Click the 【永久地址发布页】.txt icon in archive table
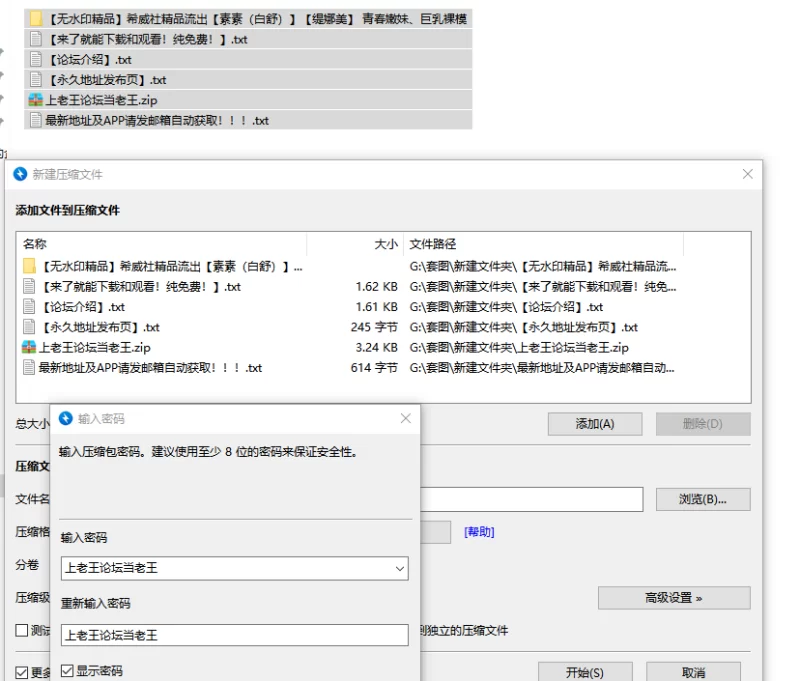Viewport: 800px width, 681px height. point(29,327)
